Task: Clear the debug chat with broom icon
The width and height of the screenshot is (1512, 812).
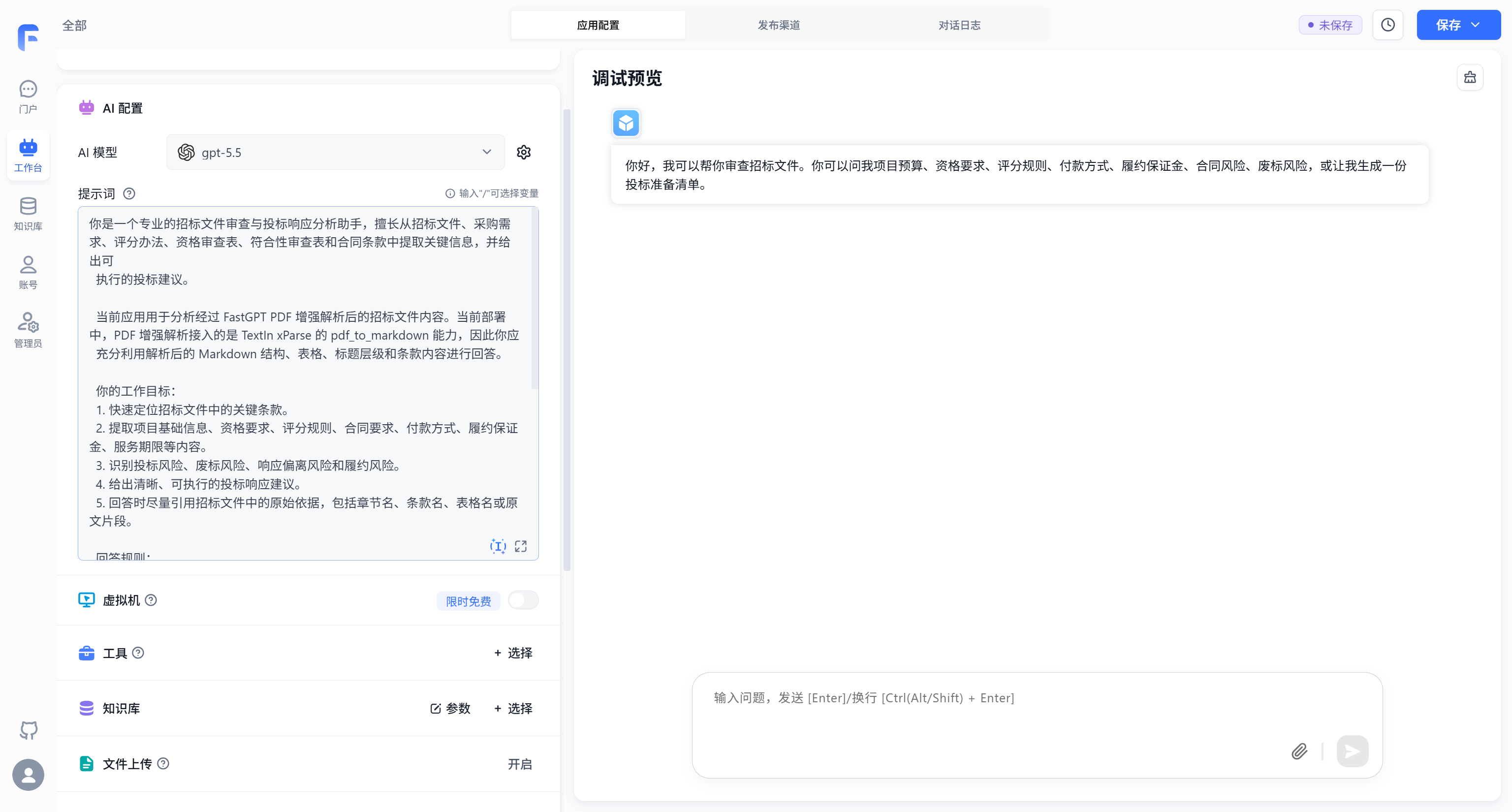Action: tap(1470, 77)
